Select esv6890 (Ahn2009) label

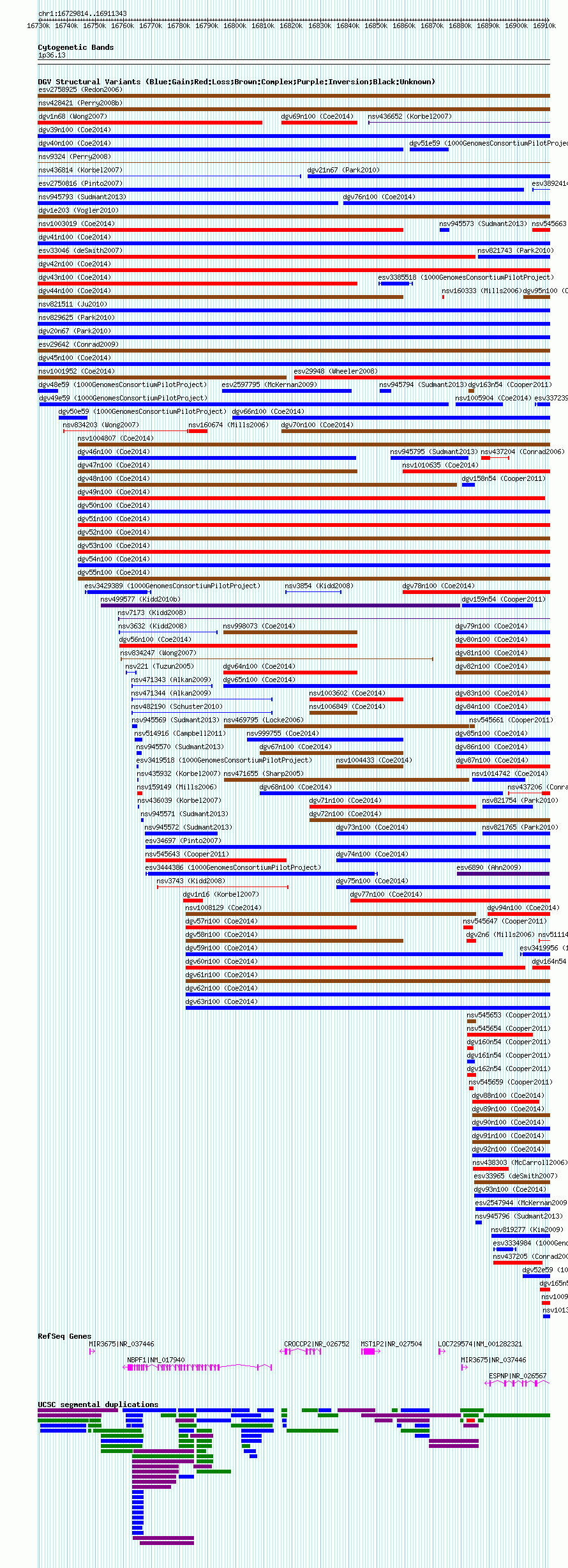click(x=490, y=867)
